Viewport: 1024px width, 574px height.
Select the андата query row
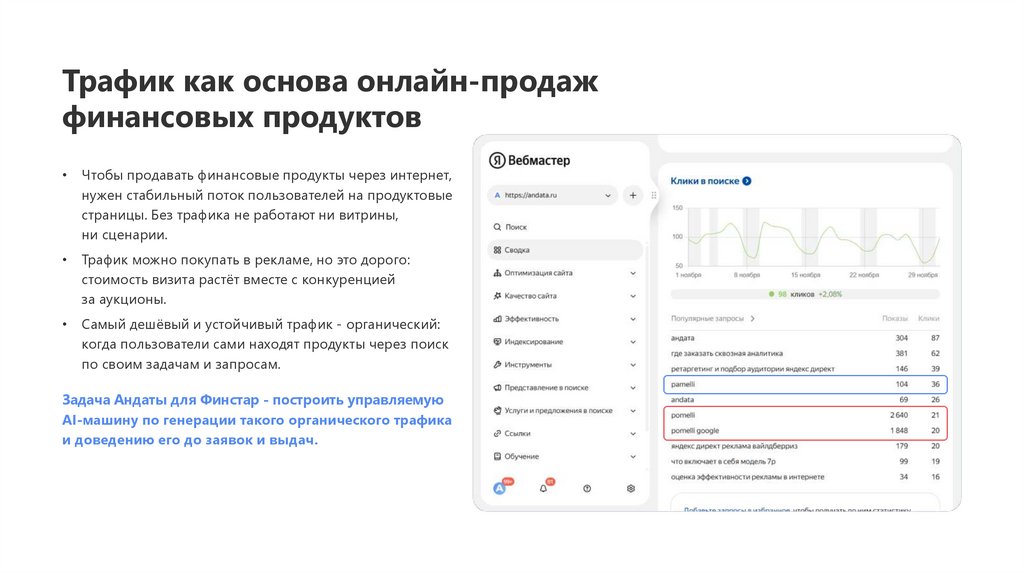pos(805,338)
